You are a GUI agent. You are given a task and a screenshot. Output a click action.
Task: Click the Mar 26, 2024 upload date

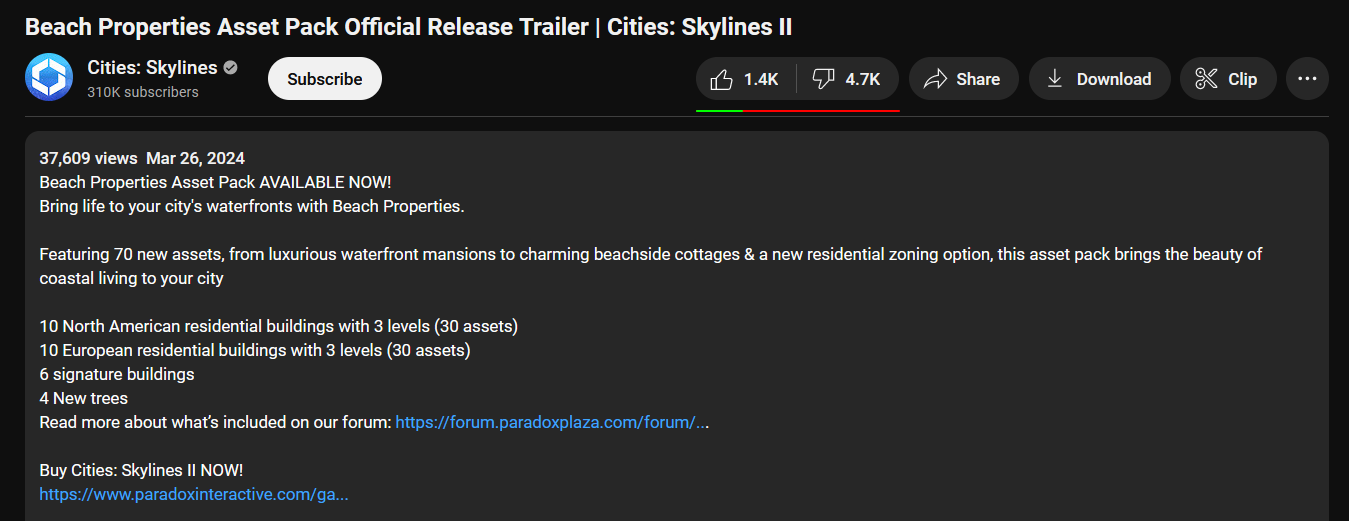195,158
